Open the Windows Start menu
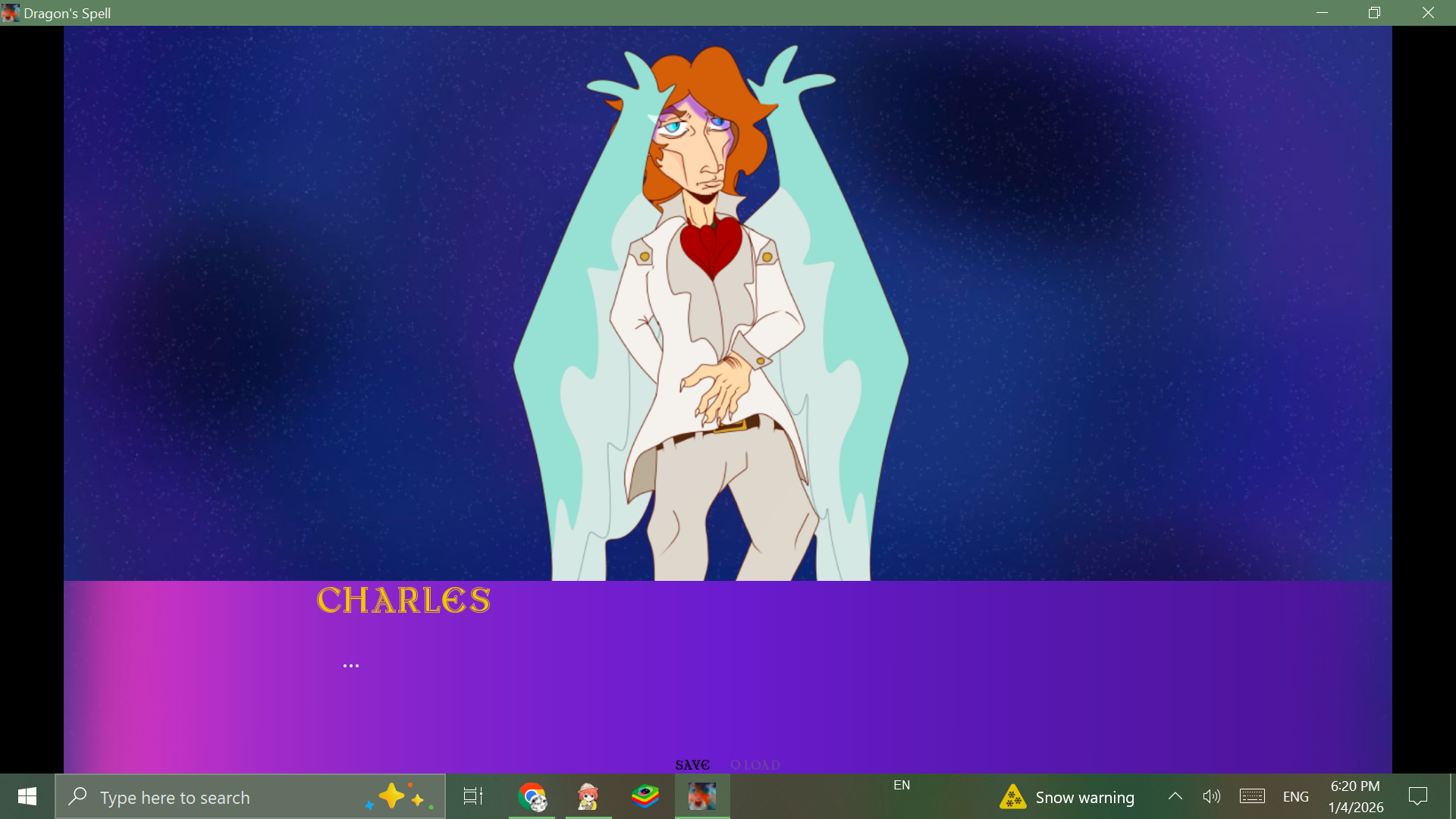1456x819 pixels. coord(27,797)
